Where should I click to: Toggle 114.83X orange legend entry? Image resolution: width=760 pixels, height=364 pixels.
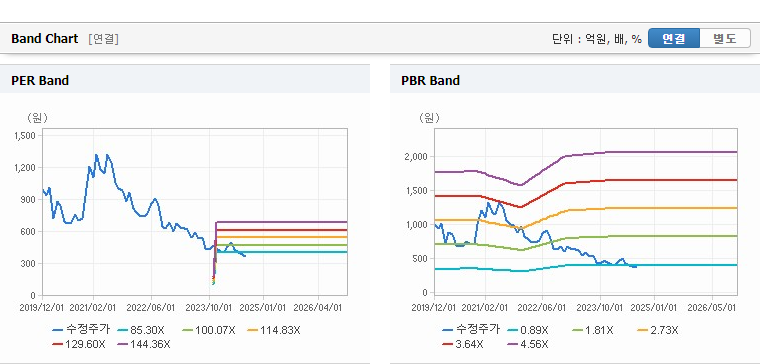(274, 330)
